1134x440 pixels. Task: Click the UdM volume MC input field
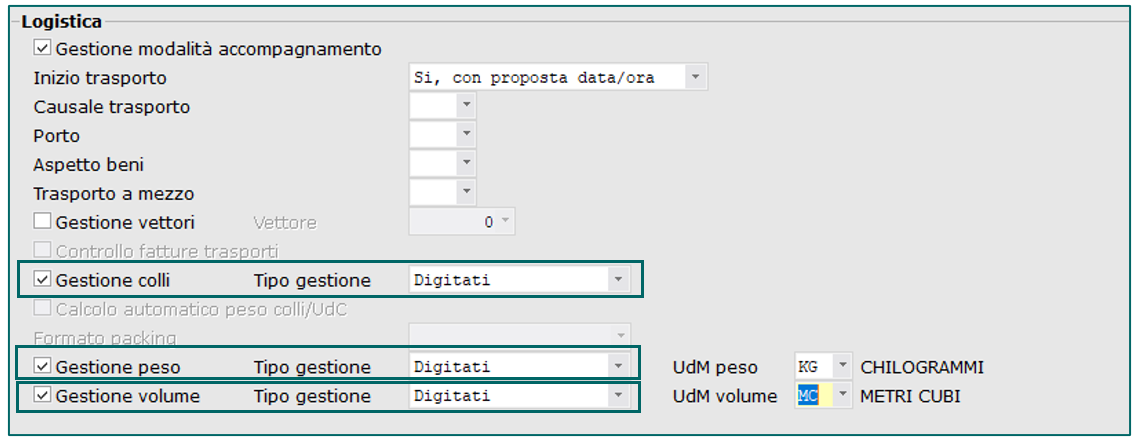coord(814,396)
